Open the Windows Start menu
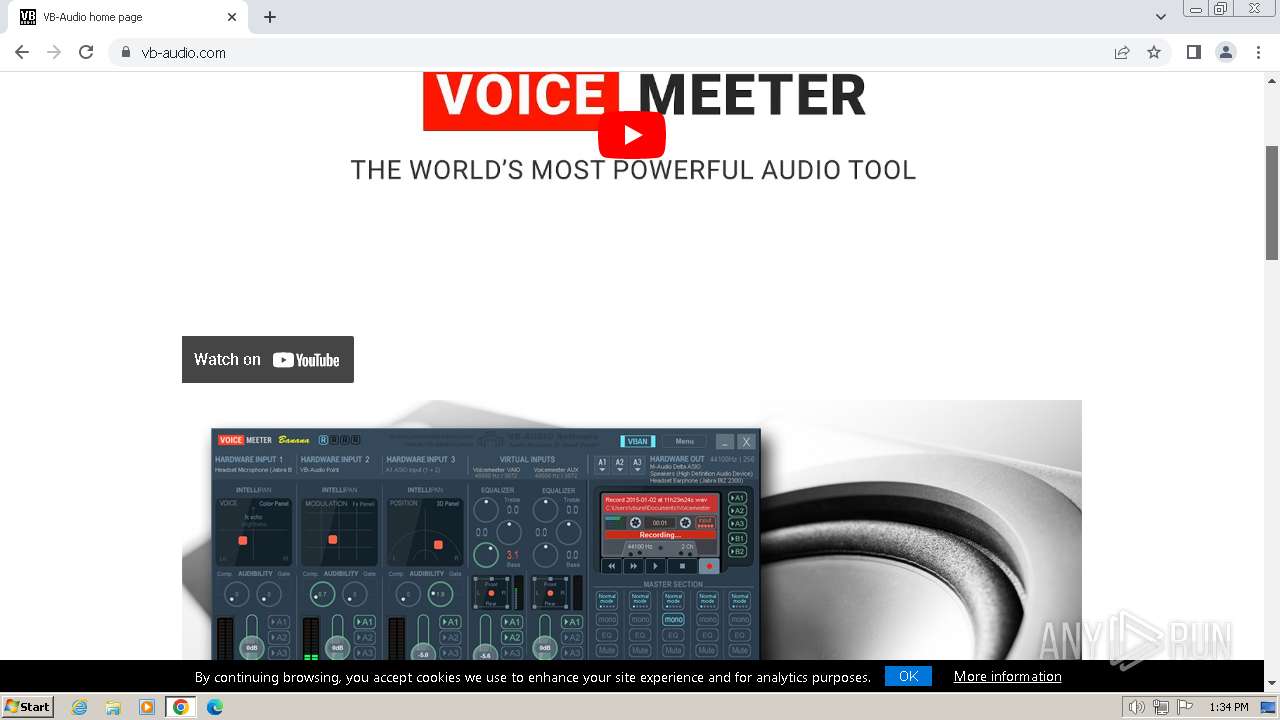The height and width of the screenshot is (720, 1280). (x=27, y=707)
